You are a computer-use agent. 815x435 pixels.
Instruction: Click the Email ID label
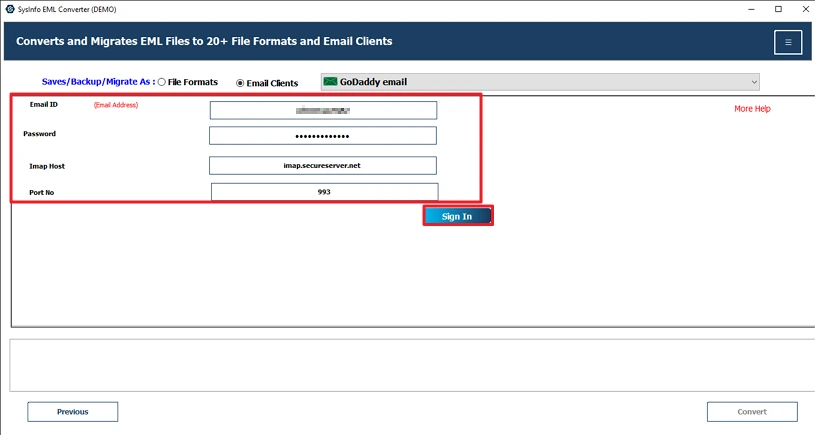[44, 104]
